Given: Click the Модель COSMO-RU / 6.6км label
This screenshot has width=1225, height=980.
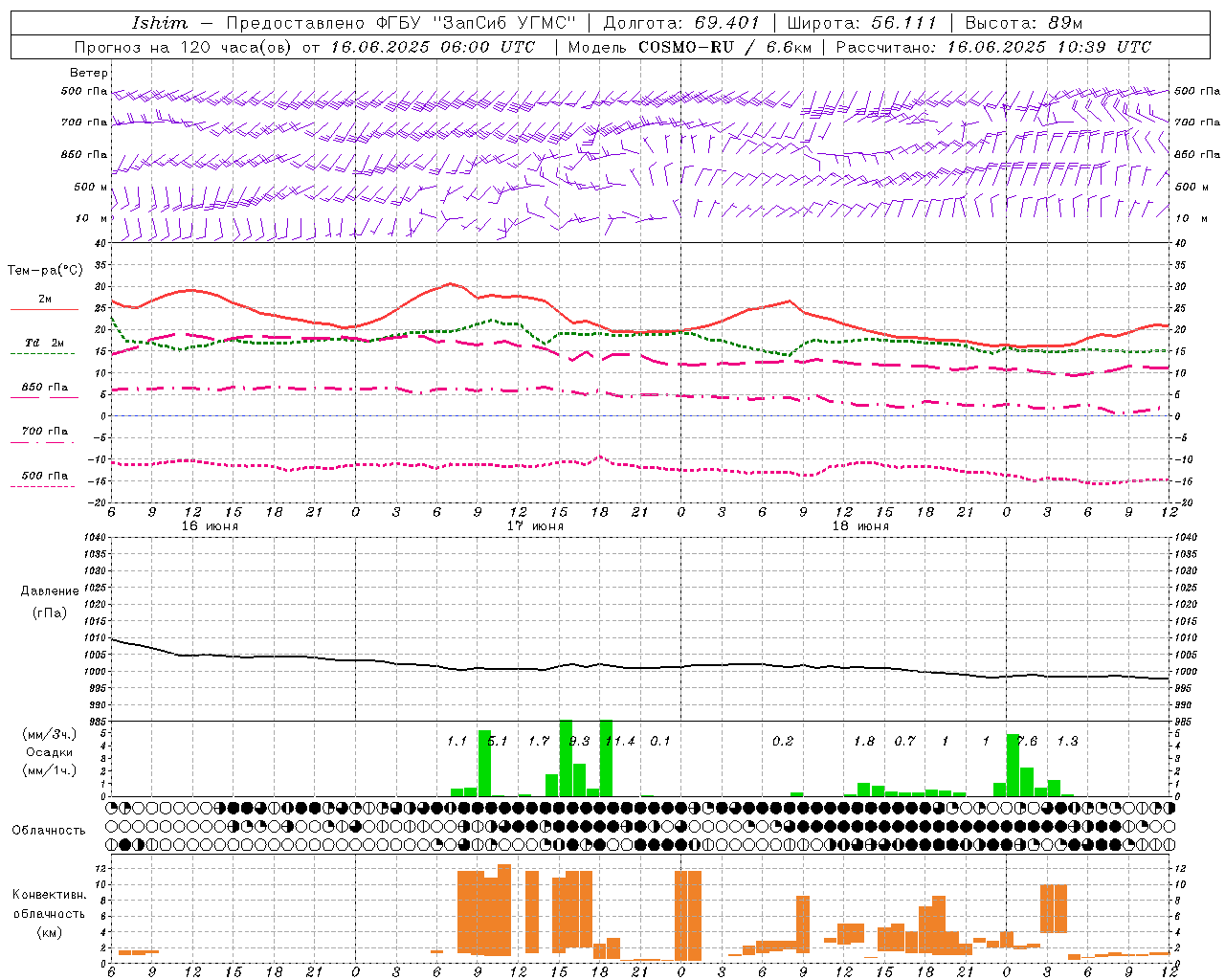Looking at the screenshot, I should [x=689, y=47].
